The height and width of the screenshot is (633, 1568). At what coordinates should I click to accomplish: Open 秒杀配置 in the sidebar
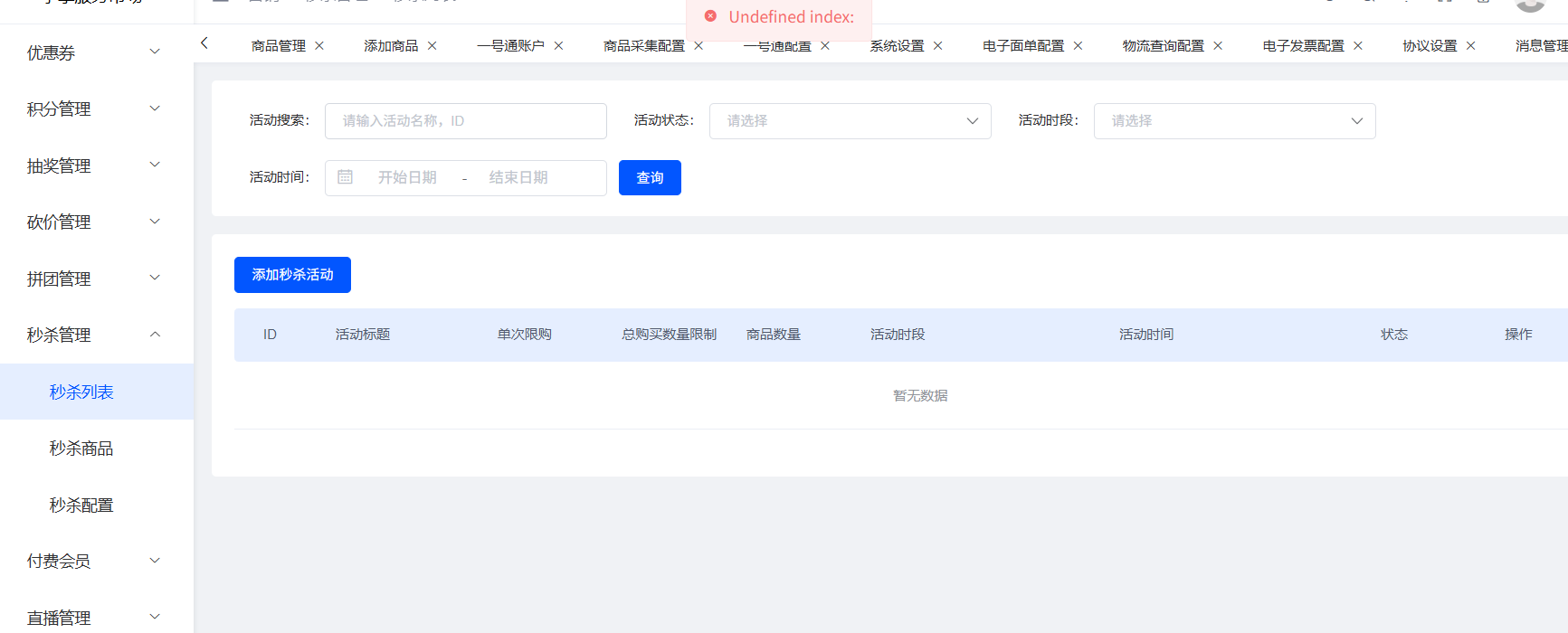(81, 505)
